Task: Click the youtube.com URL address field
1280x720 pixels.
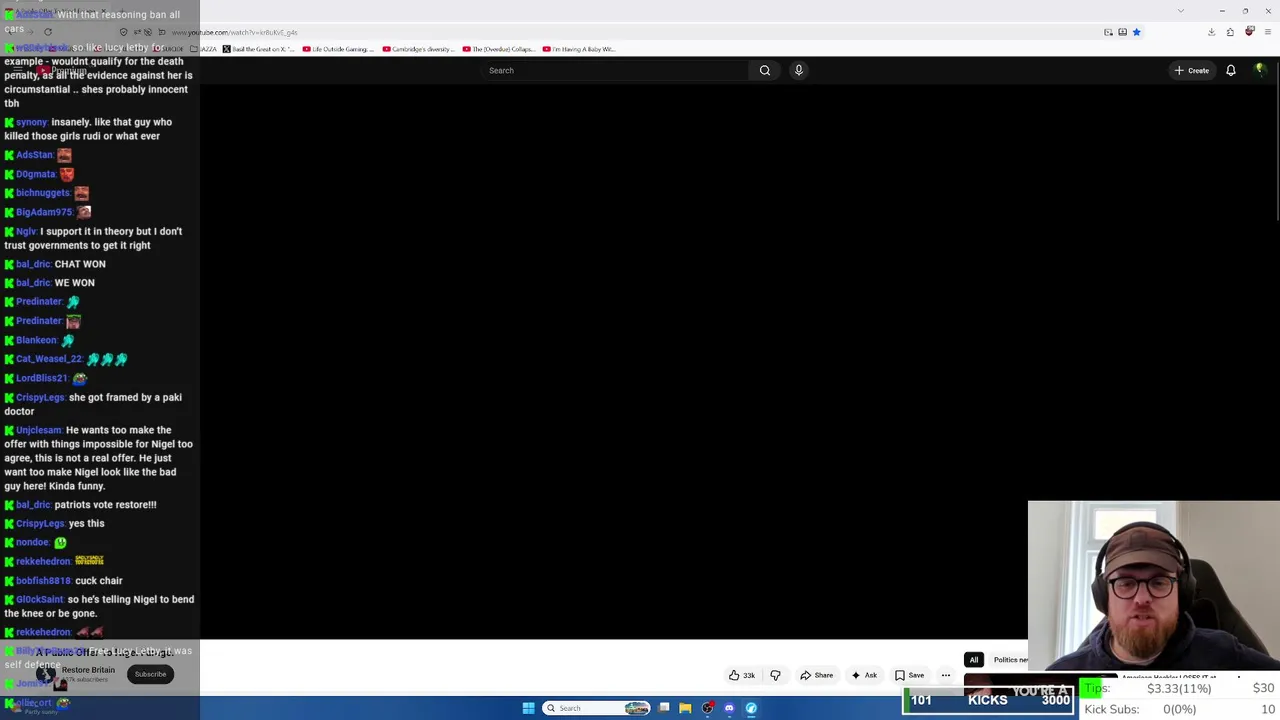Action: click(640, 32)
